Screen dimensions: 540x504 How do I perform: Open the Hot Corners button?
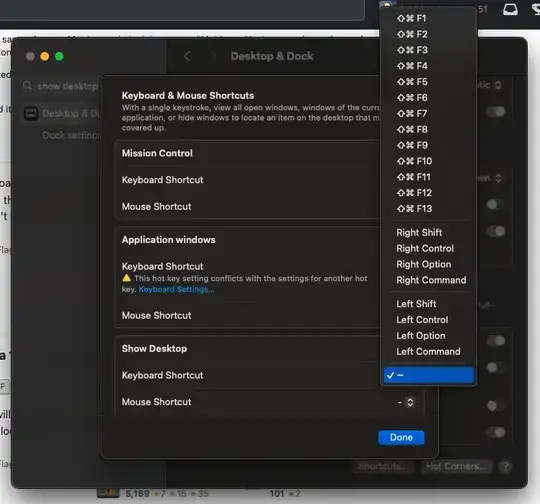coord(456,466)
